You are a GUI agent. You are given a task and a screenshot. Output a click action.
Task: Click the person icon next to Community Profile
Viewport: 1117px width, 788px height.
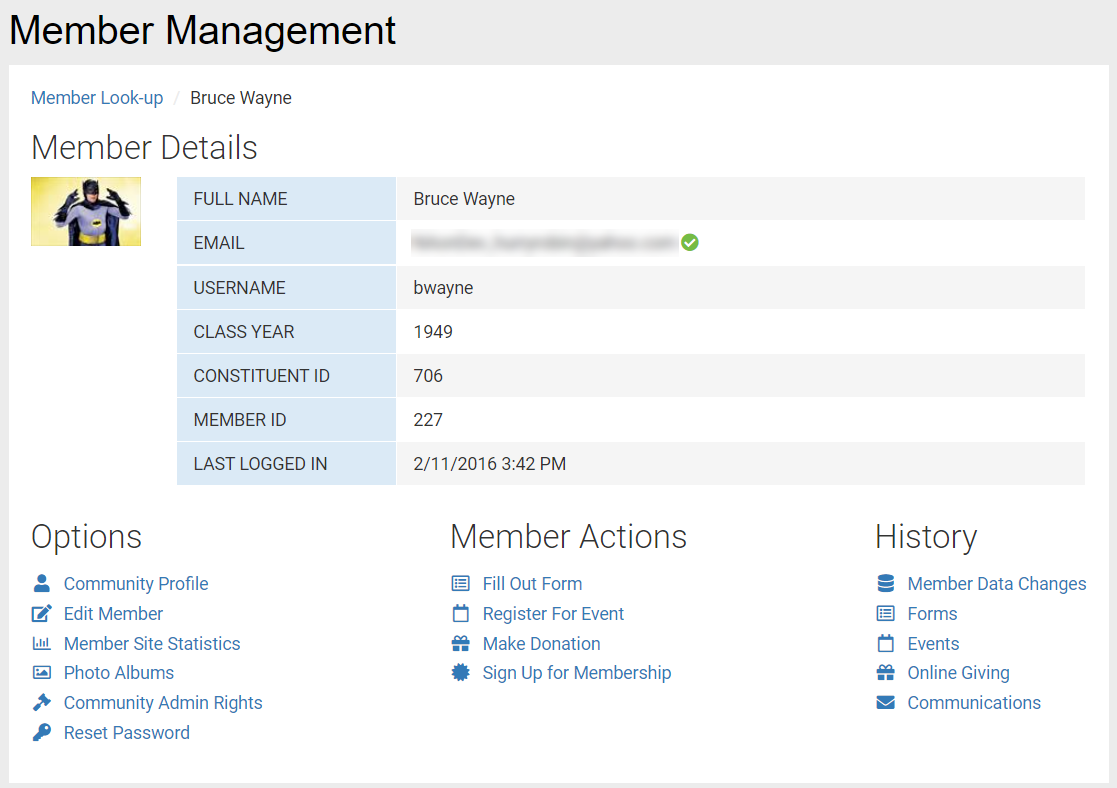40,583
